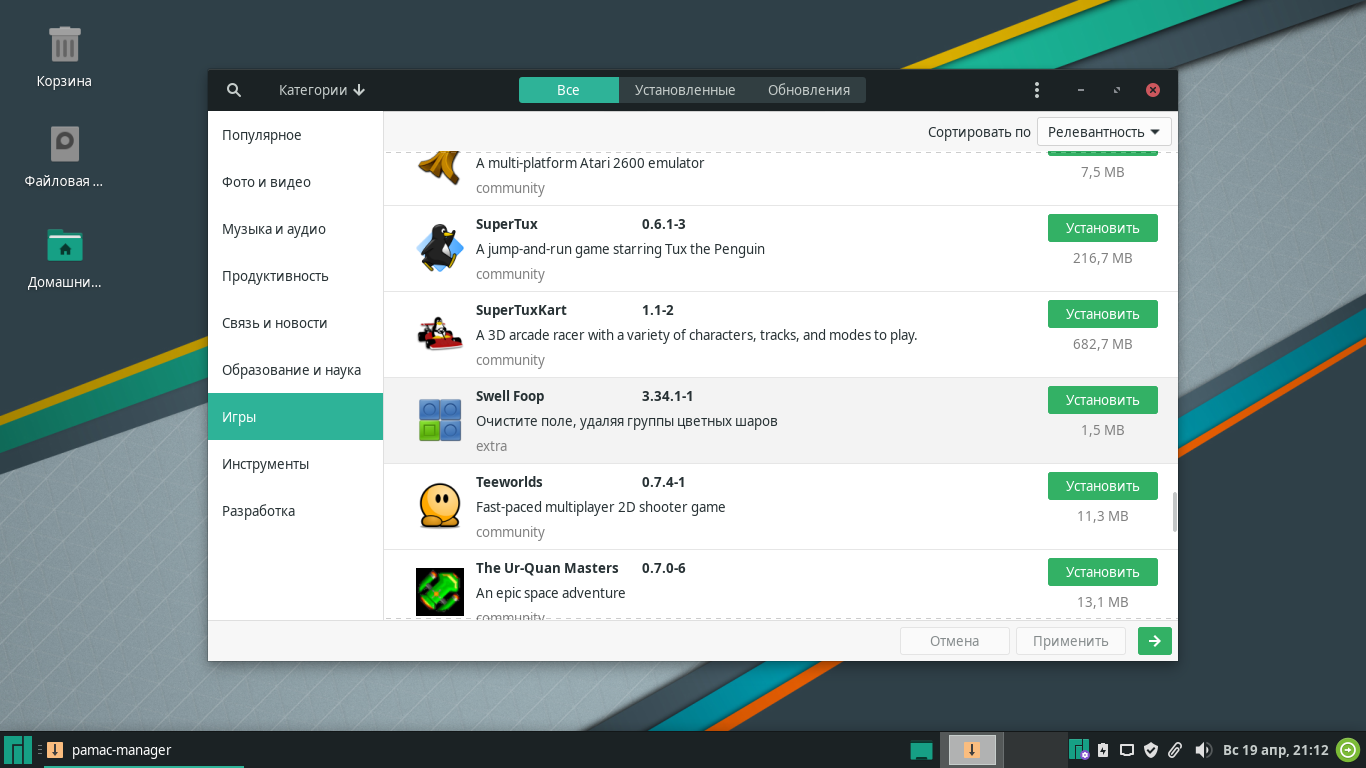The height and width of the screenshot is (768, 1366).
Task: Install SuperTuxKart with Установить button
Action: pos(1103,314)
